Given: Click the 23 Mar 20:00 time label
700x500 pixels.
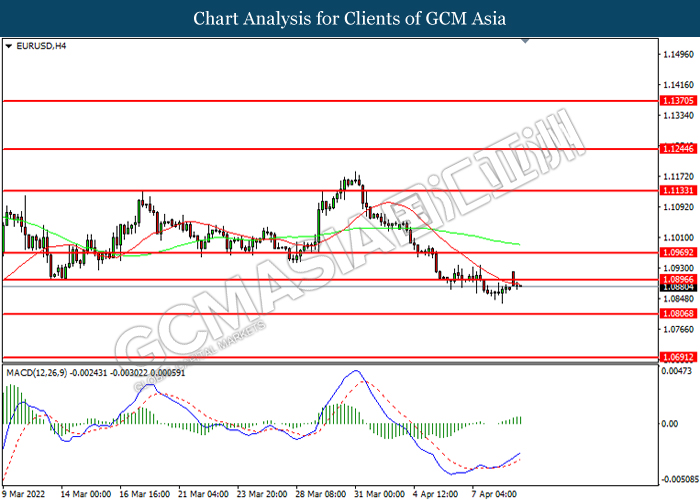Looking at the screenshot, I should click(x=262, y=494).
